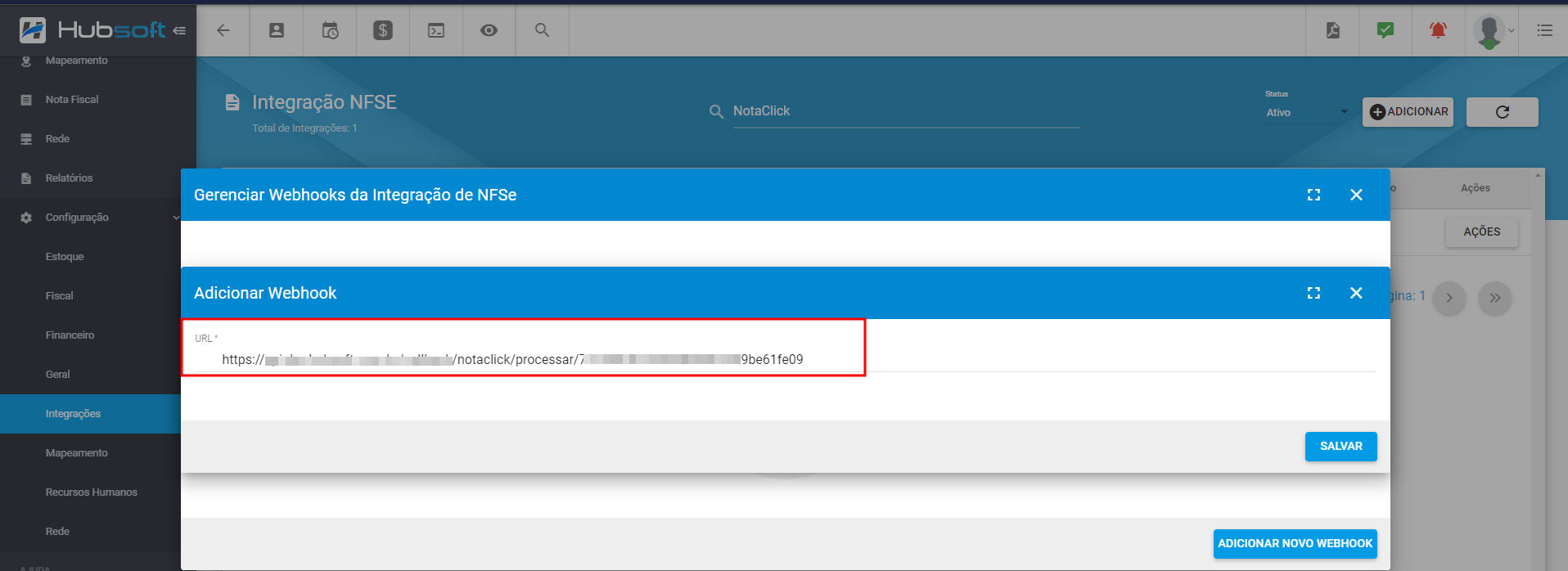The height and width of the screenshot is (571, 1568).
Task: Click the Hubsoft logo icon
Action: click(33, 30)
